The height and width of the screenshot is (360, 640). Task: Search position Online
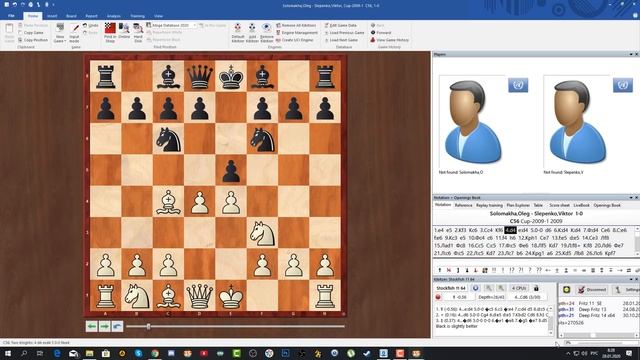124,31
